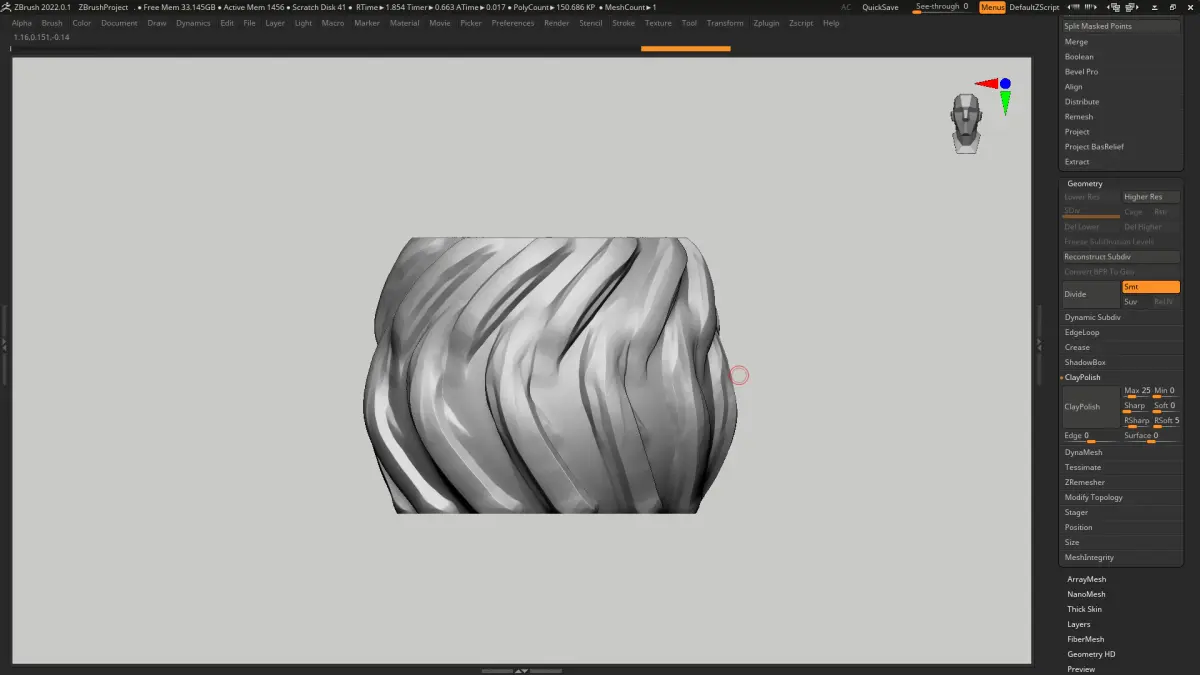
Task: Click the QuickSave button
Action: coord(880,7)
